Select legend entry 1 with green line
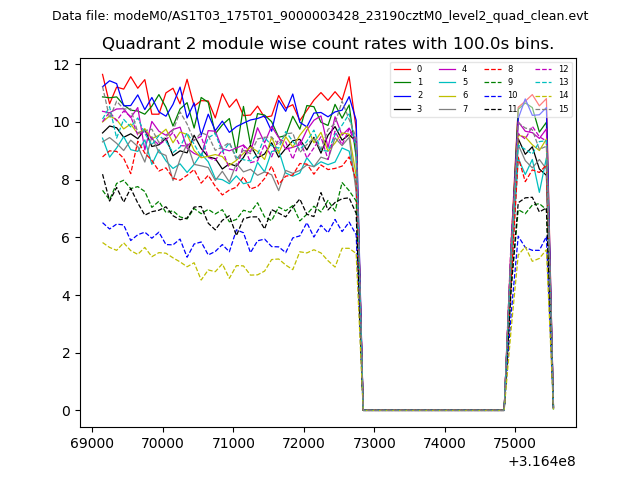 (402, 82)
